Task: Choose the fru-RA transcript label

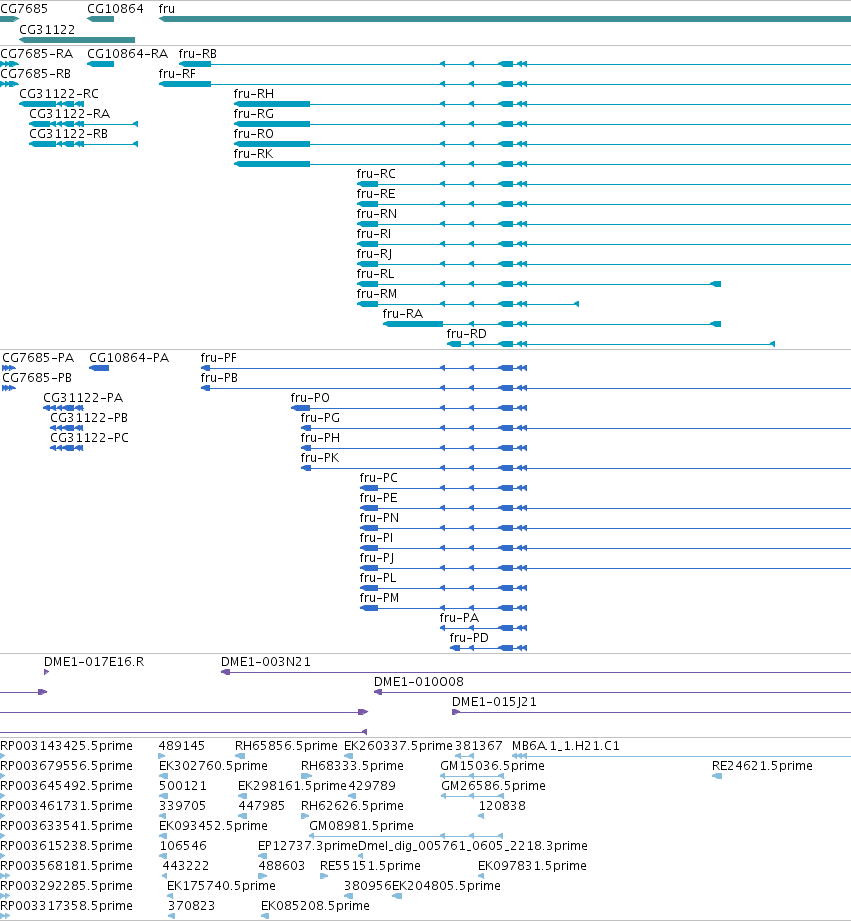Action: (x=403, y=313)
